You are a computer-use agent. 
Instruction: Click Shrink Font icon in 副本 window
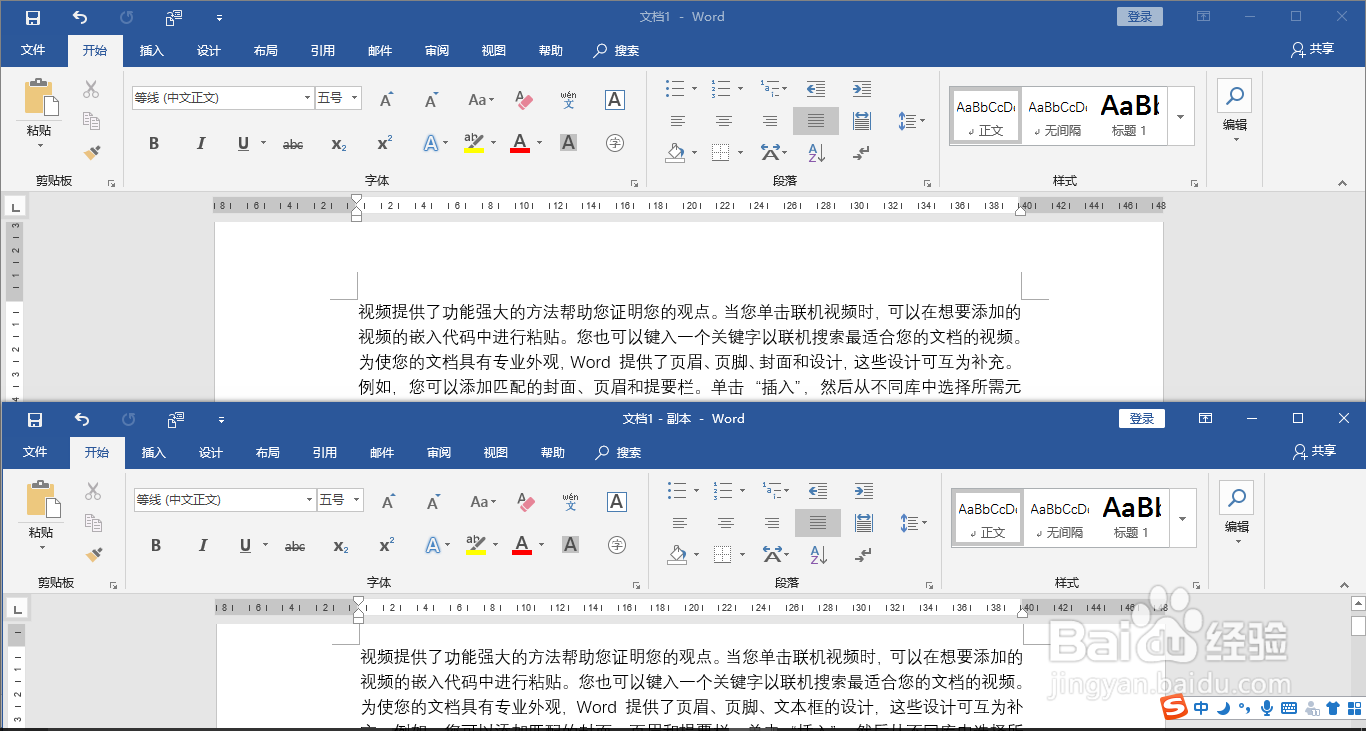click(433, 501)
